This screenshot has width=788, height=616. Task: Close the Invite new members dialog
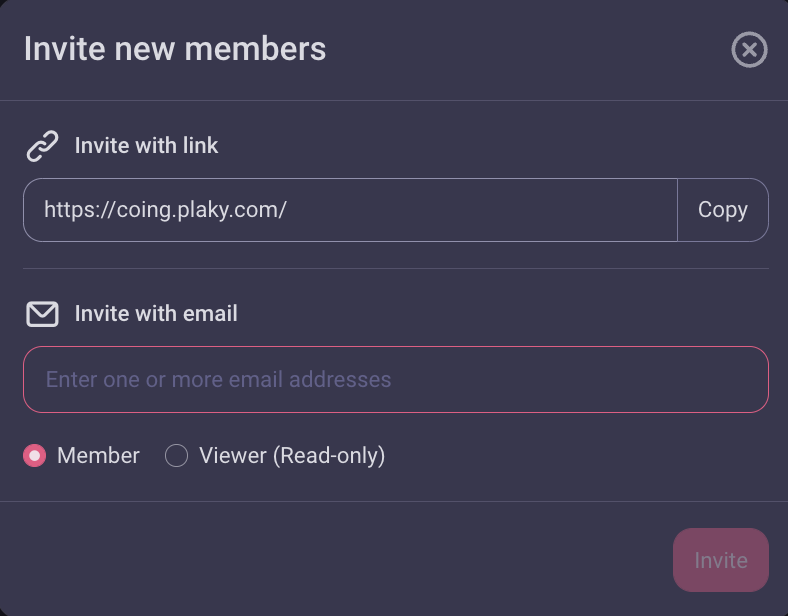pyautogui.click(x=749, y=49)
